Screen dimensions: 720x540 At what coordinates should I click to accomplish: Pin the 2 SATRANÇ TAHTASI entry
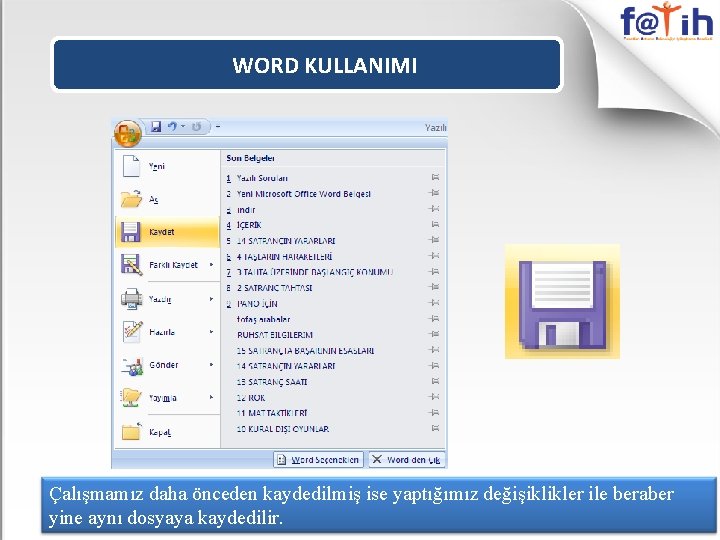(x=434, y=287)
